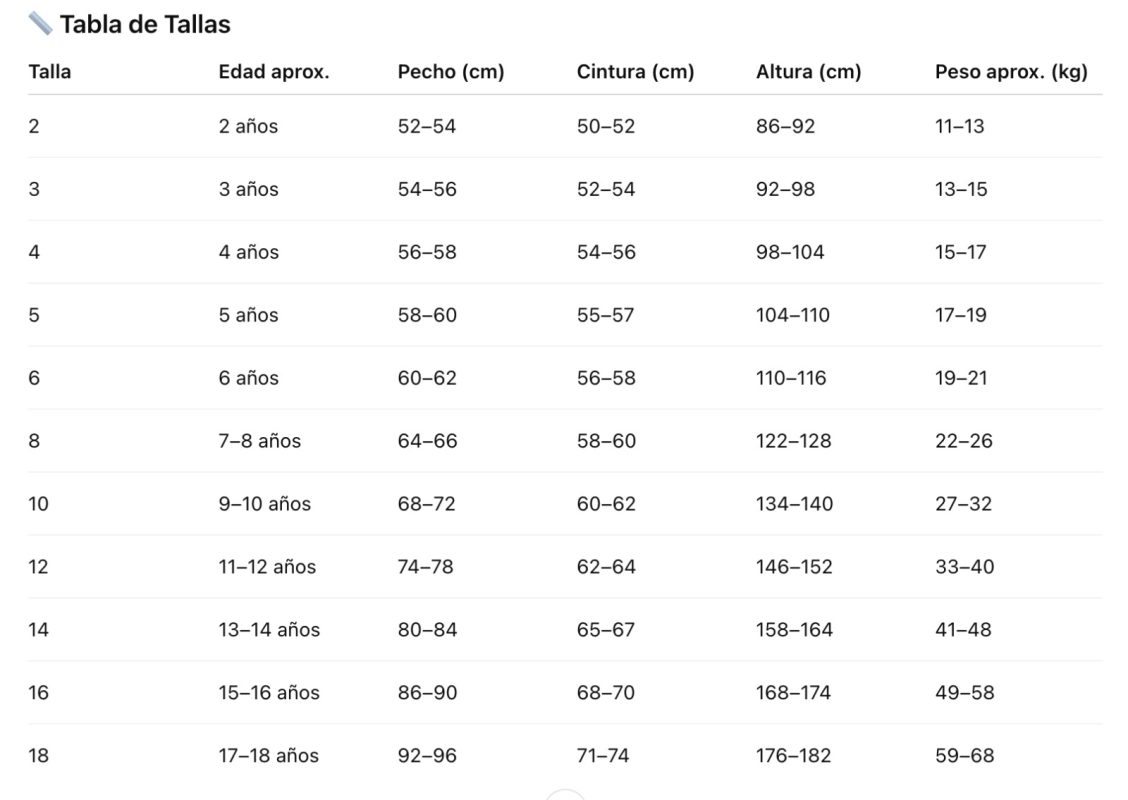Select the size 16 cell in Talla column
Screen dimensions: 1128x800
tap(38, 693)
